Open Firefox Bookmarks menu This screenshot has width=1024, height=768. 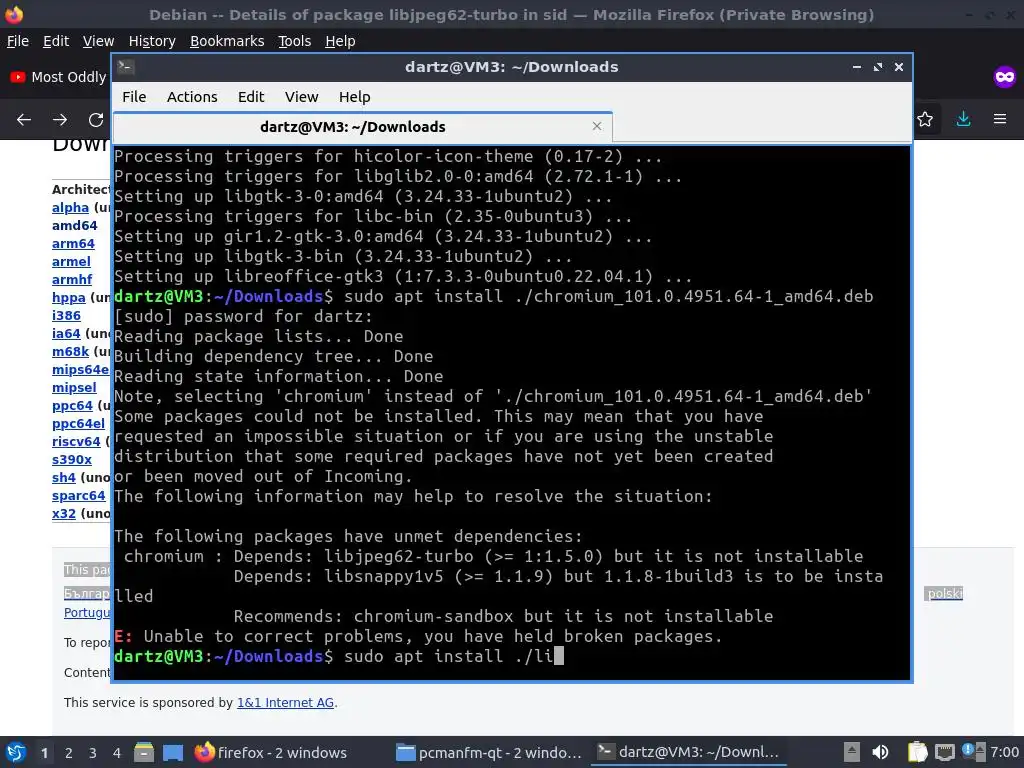click(227, 41)
